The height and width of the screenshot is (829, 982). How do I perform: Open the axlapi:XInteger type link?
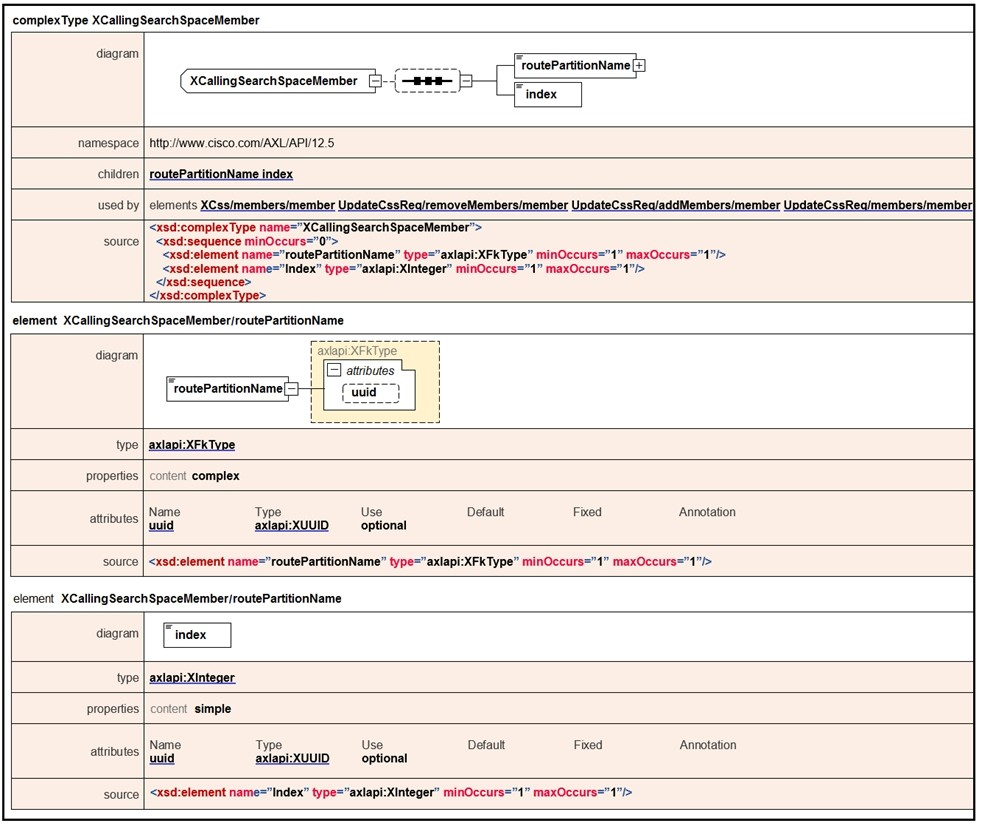191,678
